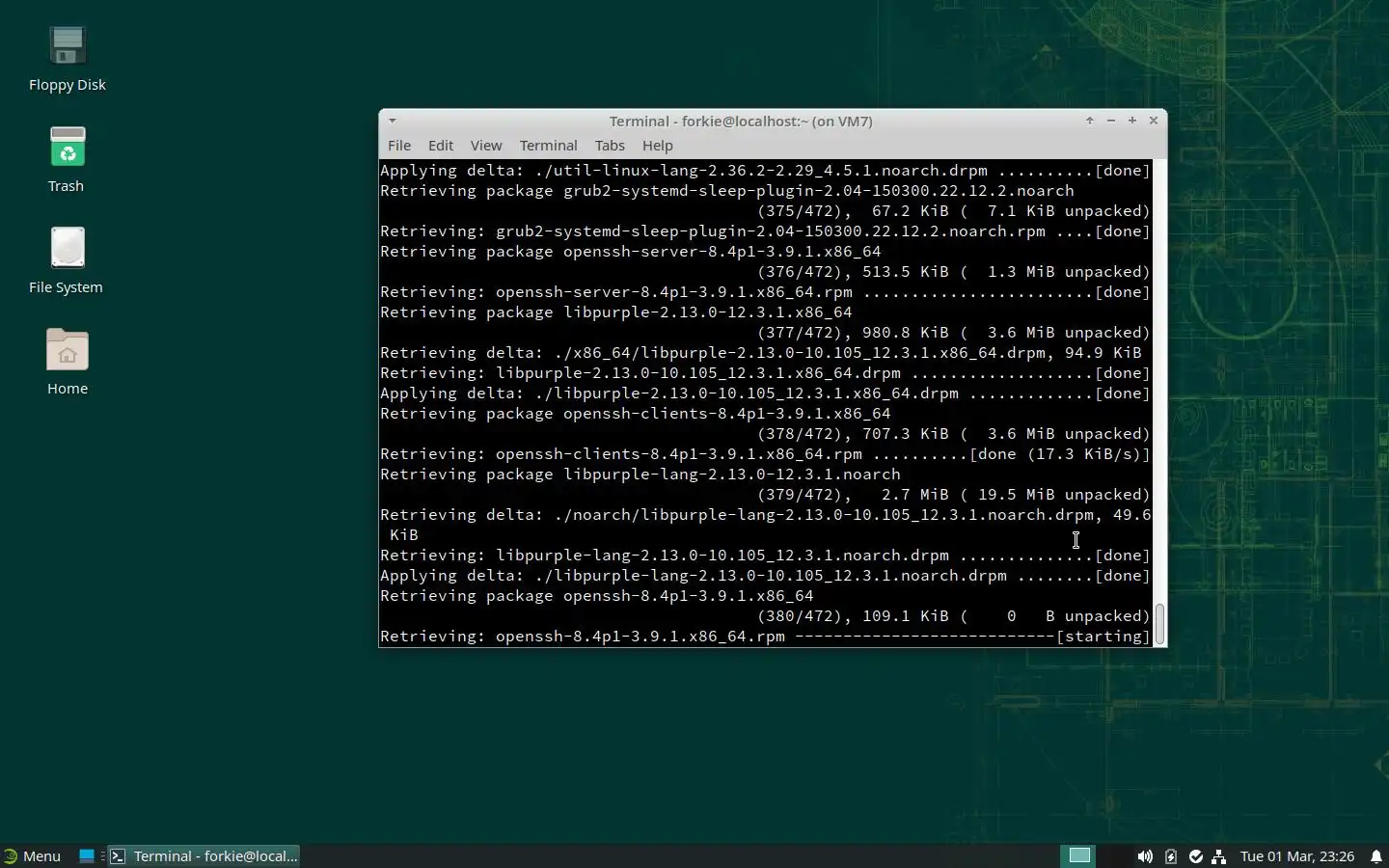
Task: Open the Edit menu in Terminal
Action: point(441,146)
